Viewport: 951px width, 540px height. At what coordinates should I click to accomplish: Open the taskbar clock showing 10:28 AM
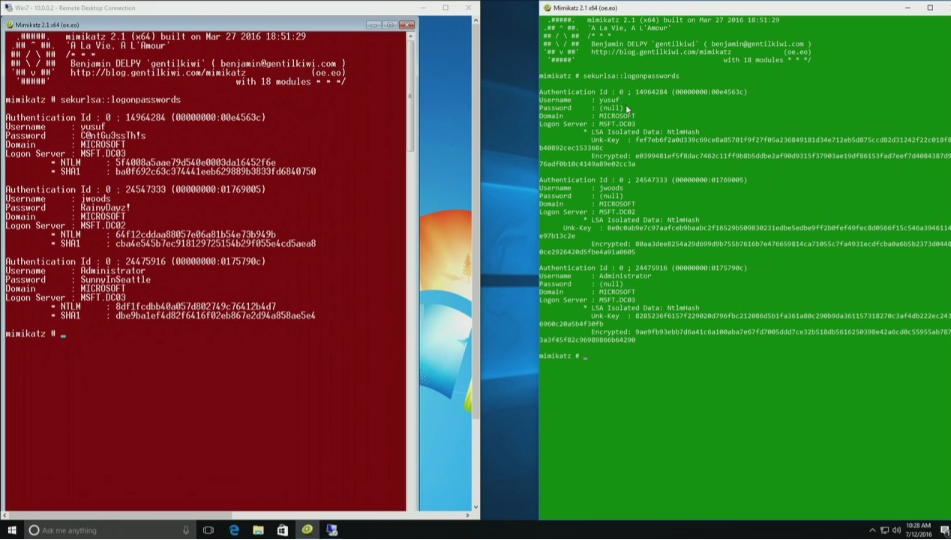(918, 530)
